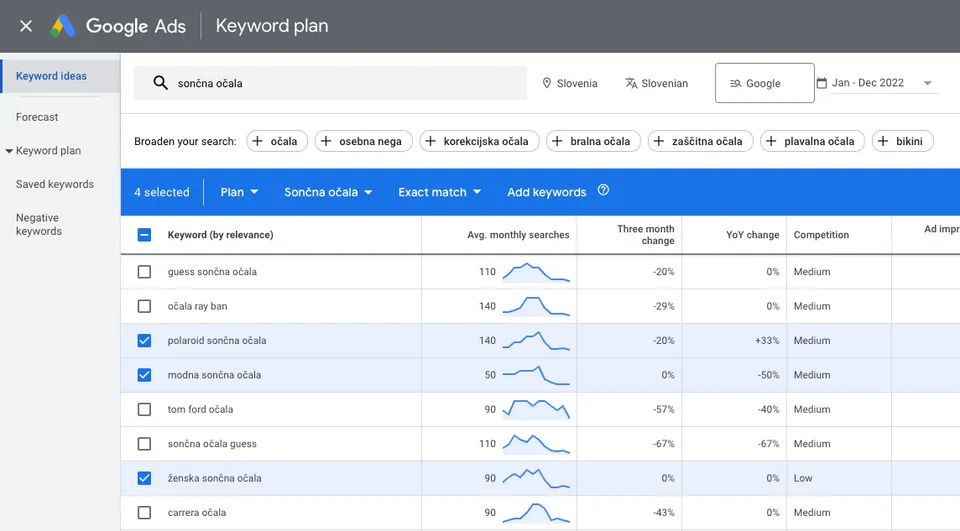Uncheck the ženska sončna očala row
The width and height of the screenshot is (960, 531).
point(144,478)
